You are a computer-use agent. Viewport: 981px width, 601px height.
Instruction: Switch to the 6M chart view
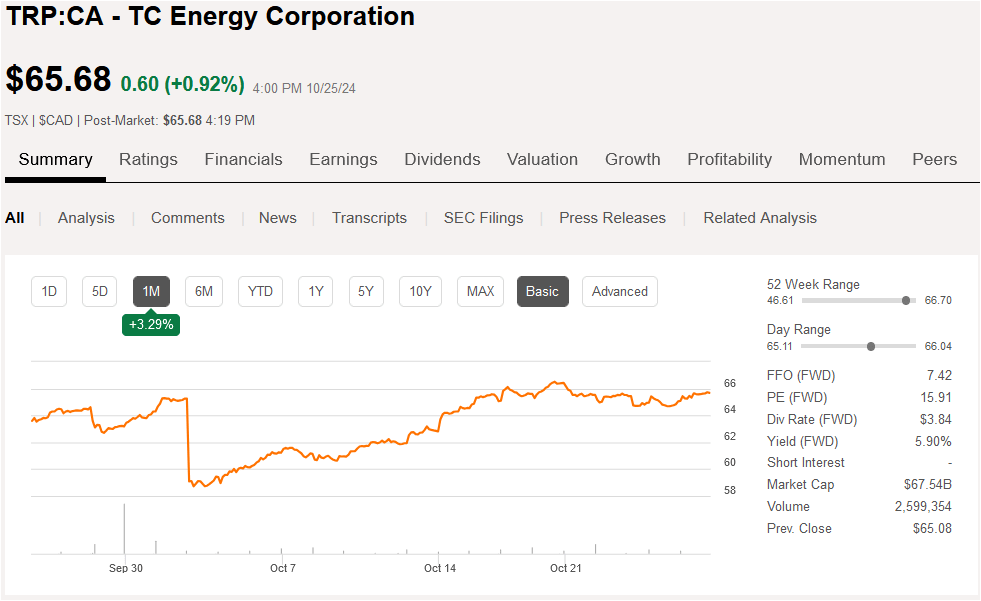[203, 291]
